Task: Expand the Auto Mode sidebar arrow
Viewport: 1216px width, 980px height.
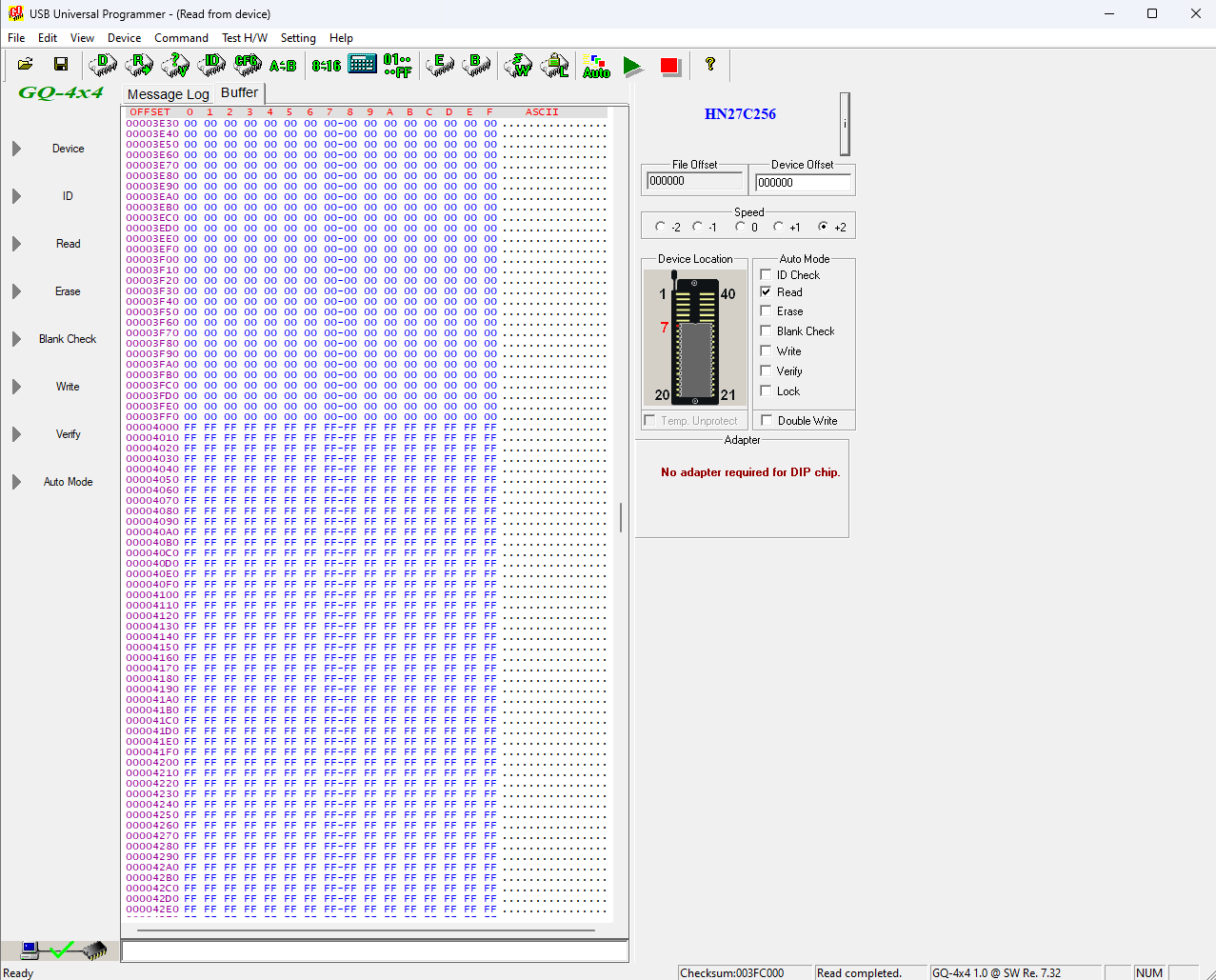Action: pos(16,482)
